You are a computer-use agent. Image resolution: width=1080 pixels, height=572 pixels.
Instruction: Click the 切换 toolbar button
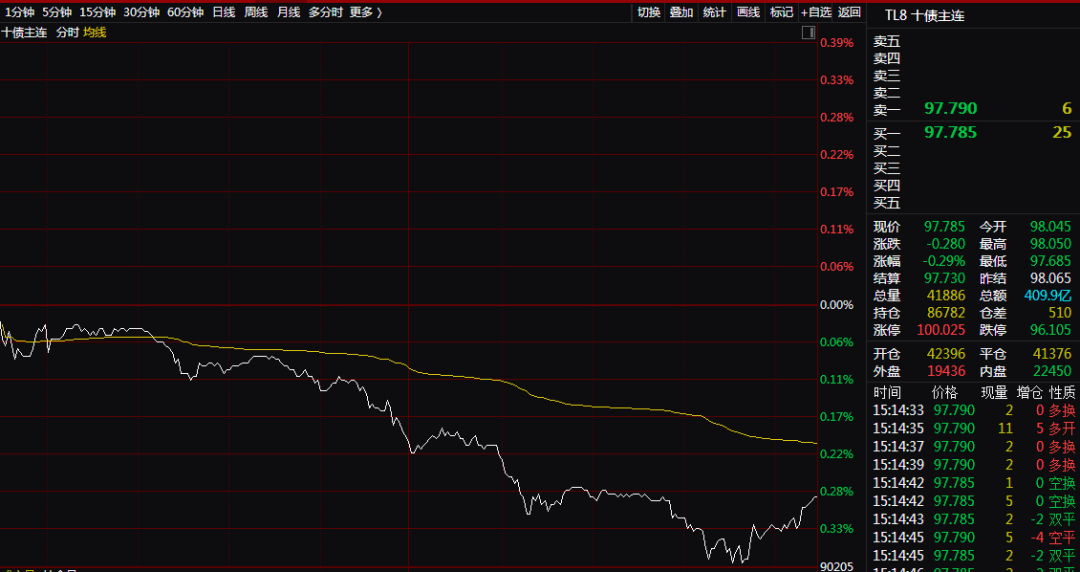coord(649,12)
